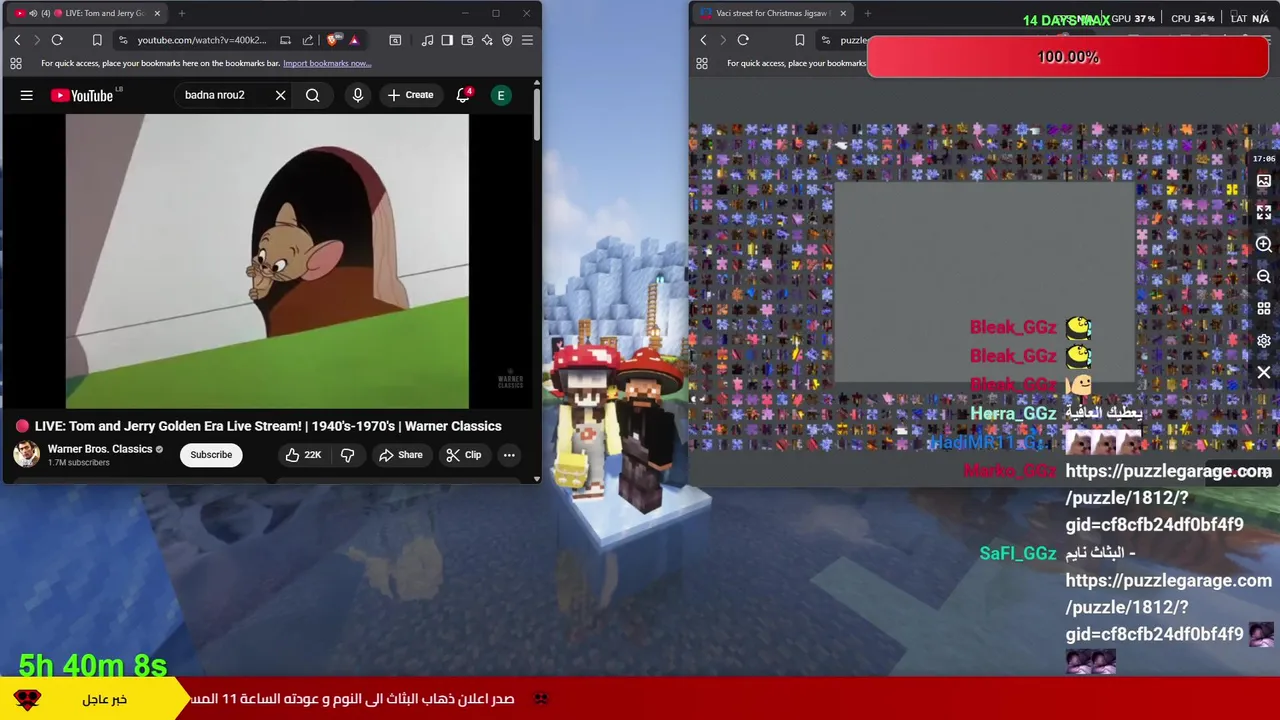The image size is (1280, 720).
Task: Close the Vaci street Jigsaw tab
Action: point(843,13)
